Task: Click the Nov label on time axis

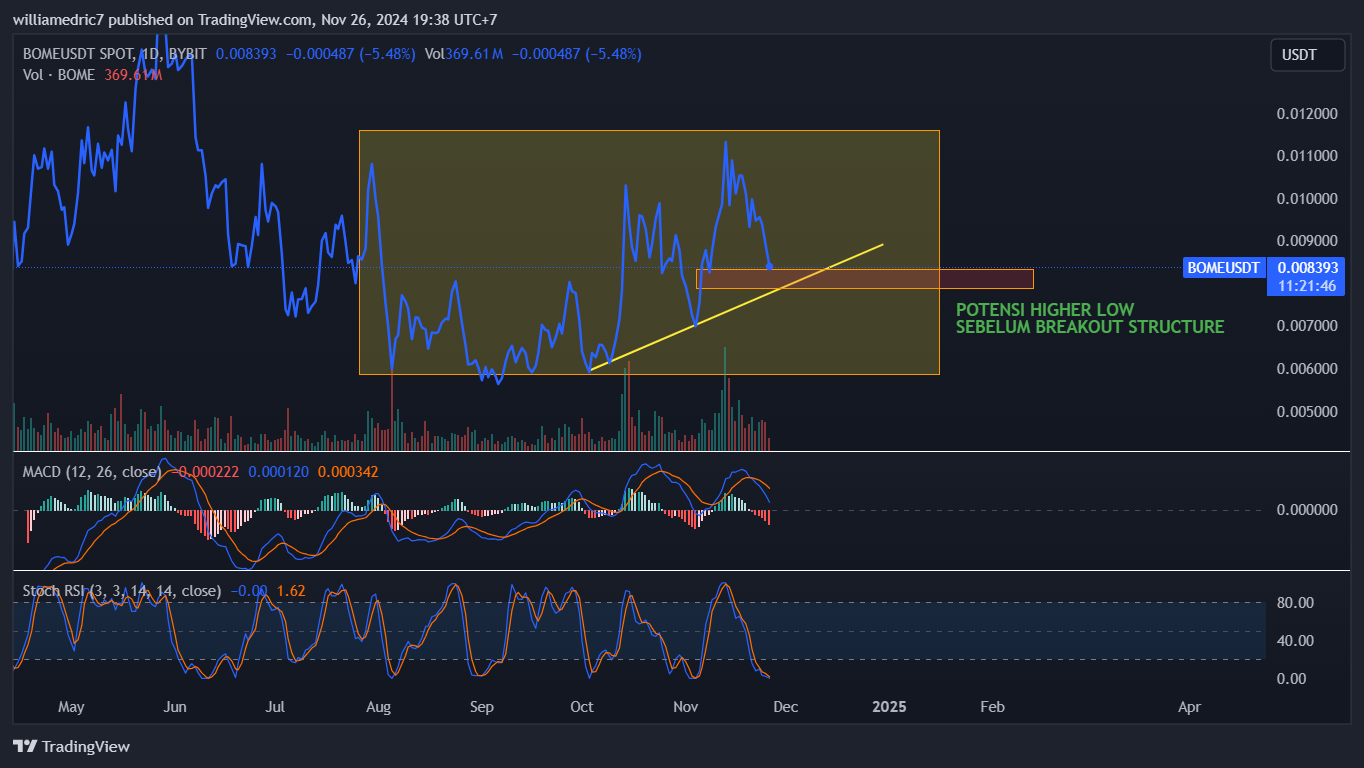Action: coord(685,707)
